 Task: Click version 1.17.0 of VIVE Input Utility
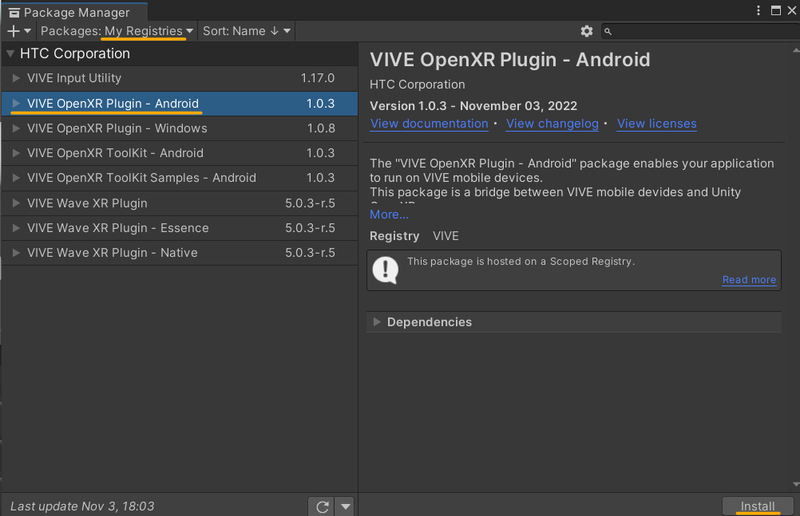click(317, 78)
